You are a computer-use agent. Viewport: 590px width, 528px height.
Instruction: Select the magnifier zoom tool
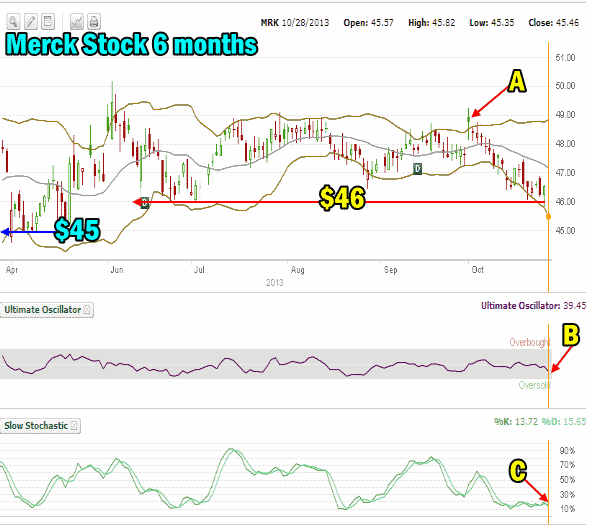(13, 22)
